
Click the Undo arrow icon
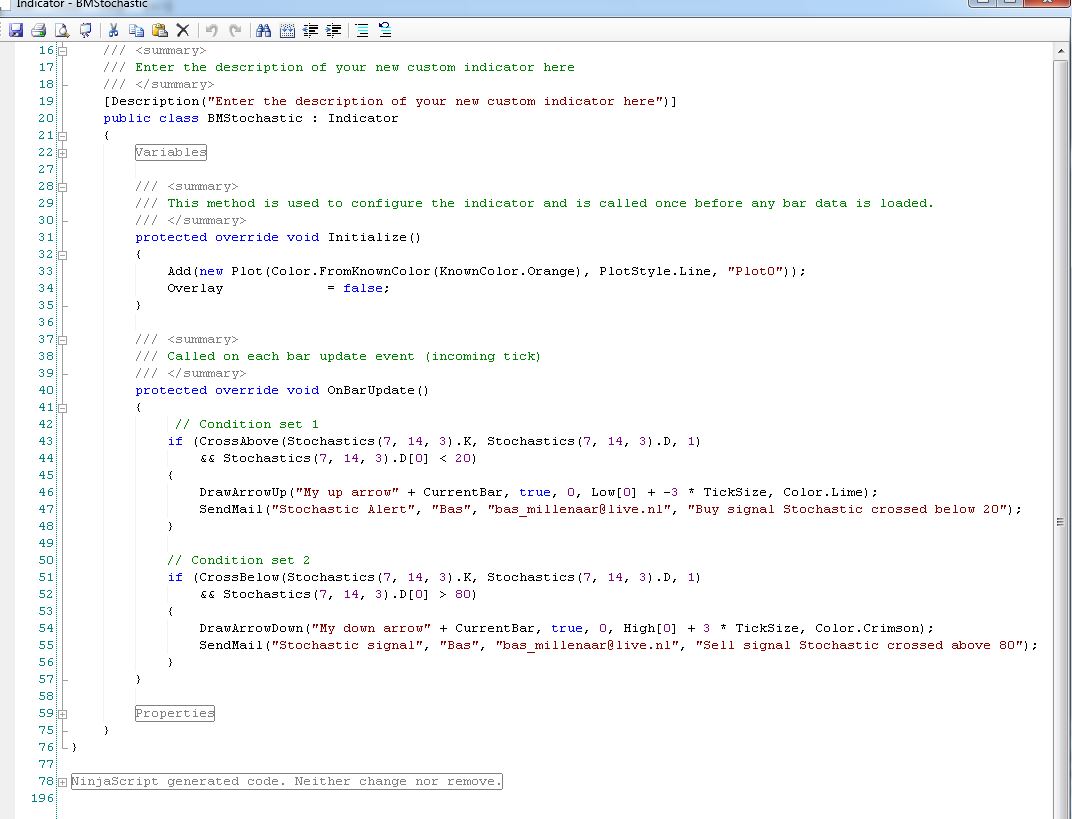(212, 30)
